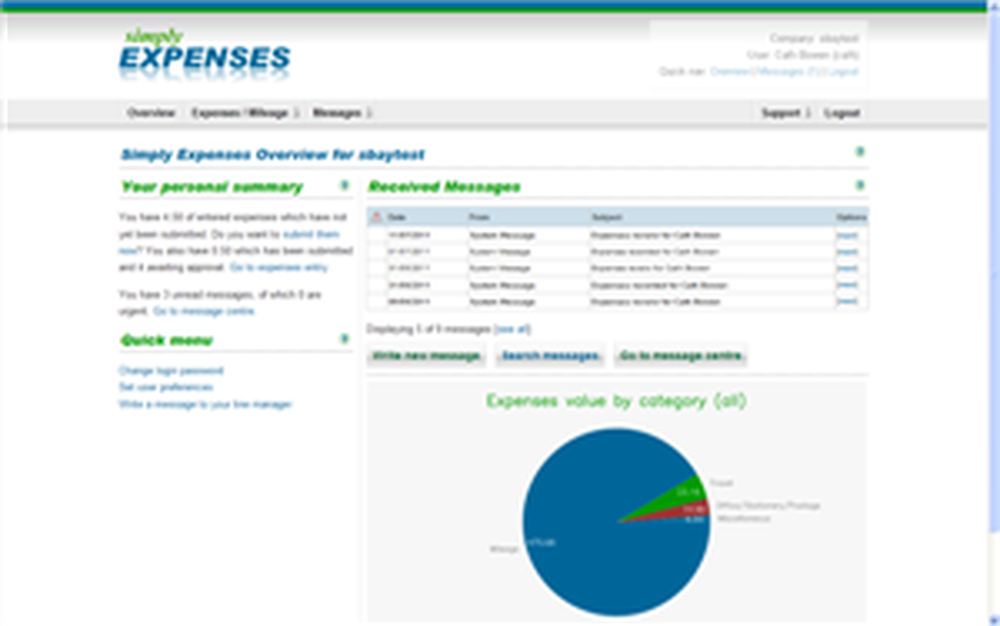Click the 'Expenses value by category (all)' chart title
This screenshot has height=626, width=1000.
(x=616, y=401)
